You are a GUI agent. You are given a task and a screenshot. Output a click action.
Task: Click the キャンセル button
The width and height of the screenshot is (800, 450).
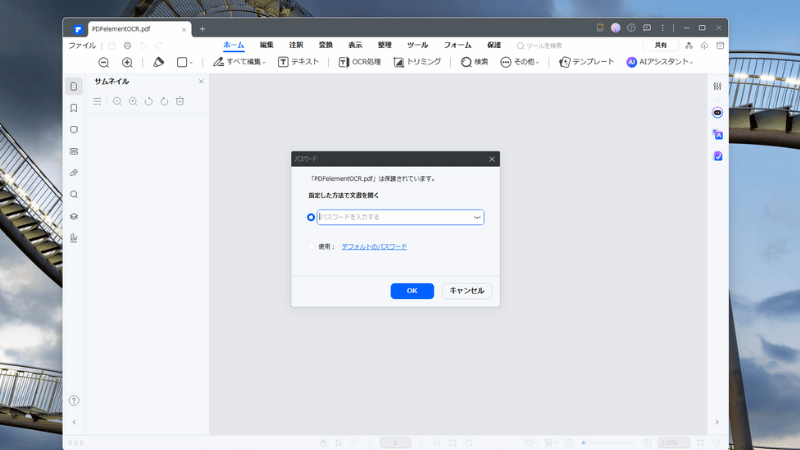click(467, 291)
